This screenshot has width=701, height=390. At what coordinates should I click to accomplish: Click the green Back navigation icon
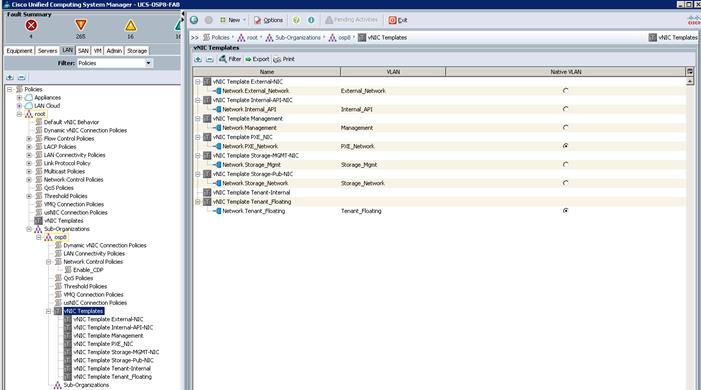pos(194,20)
